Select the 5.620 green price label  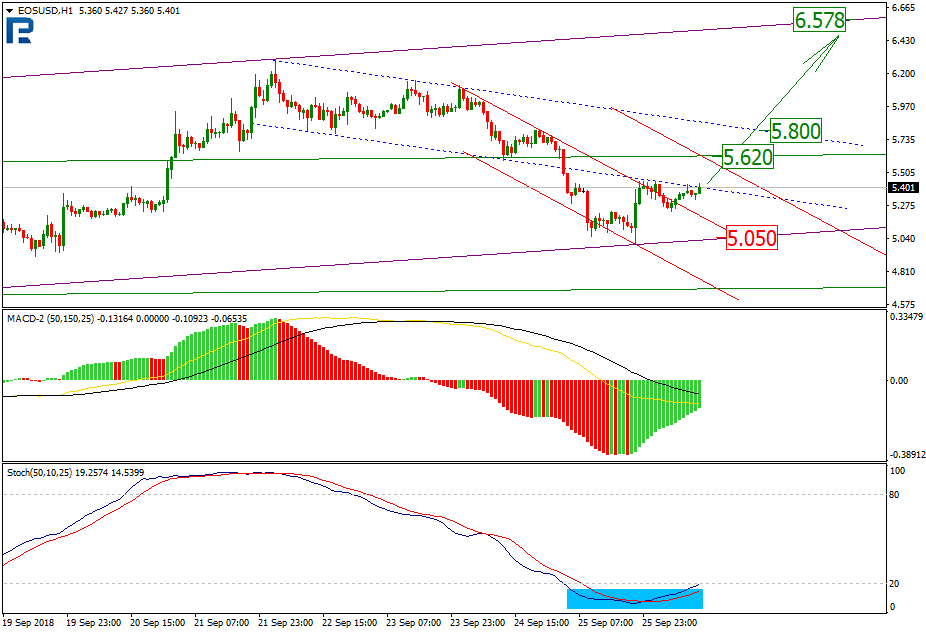[748, 157]
